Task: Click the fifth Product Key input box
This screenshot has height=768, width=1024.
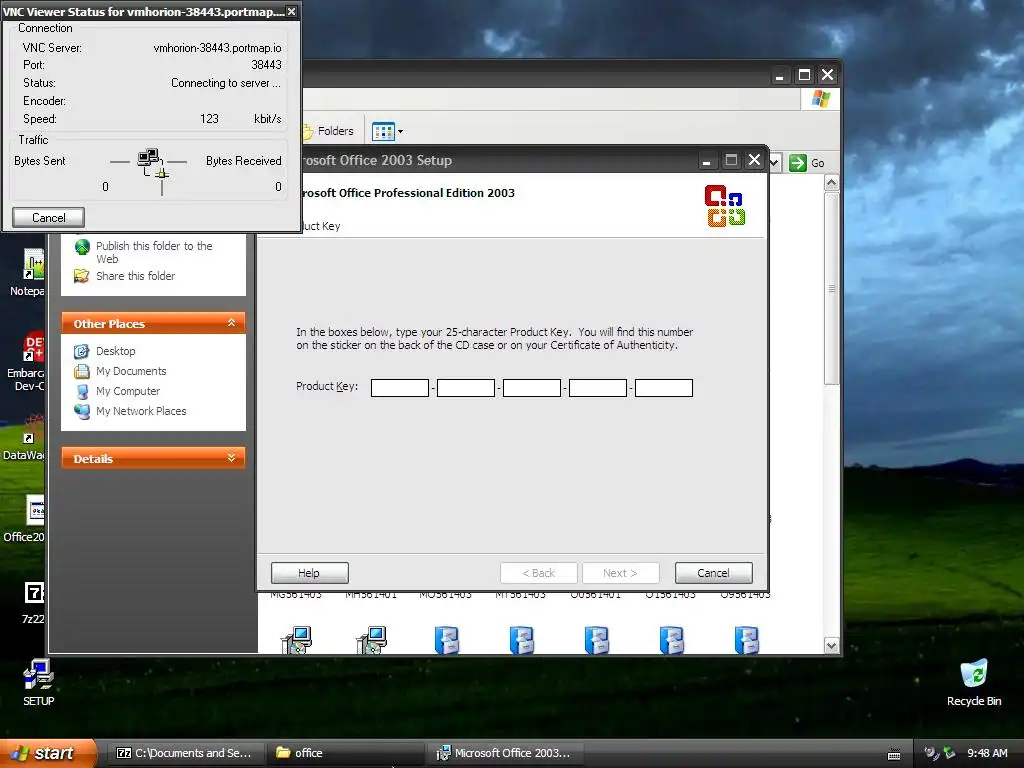Action: coord(664,388)
